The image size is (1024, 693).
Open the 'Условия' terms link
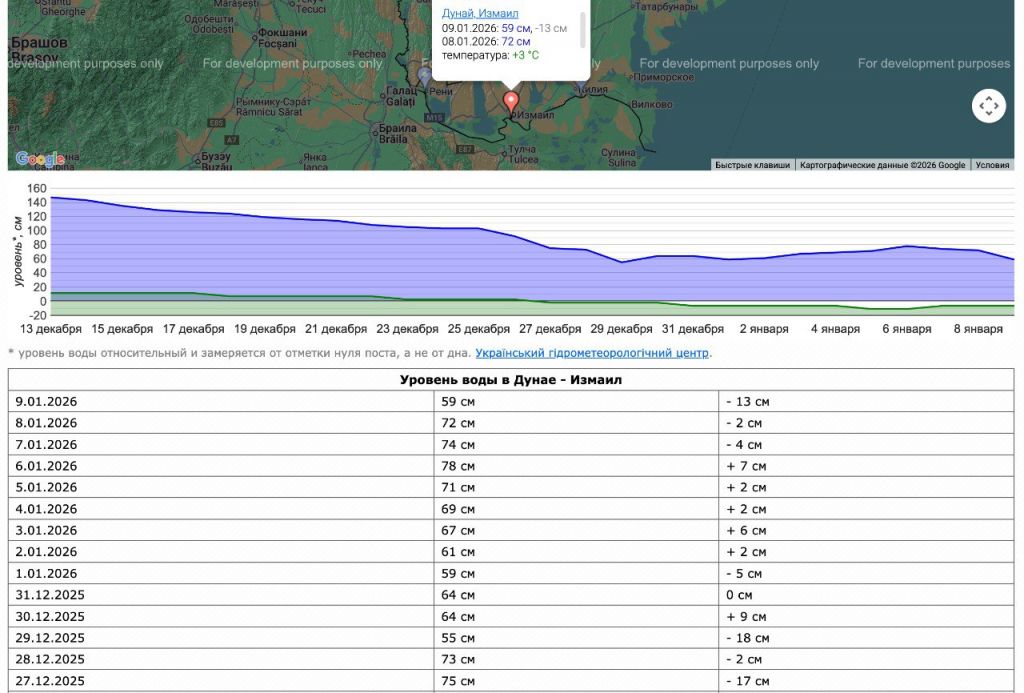992,165
